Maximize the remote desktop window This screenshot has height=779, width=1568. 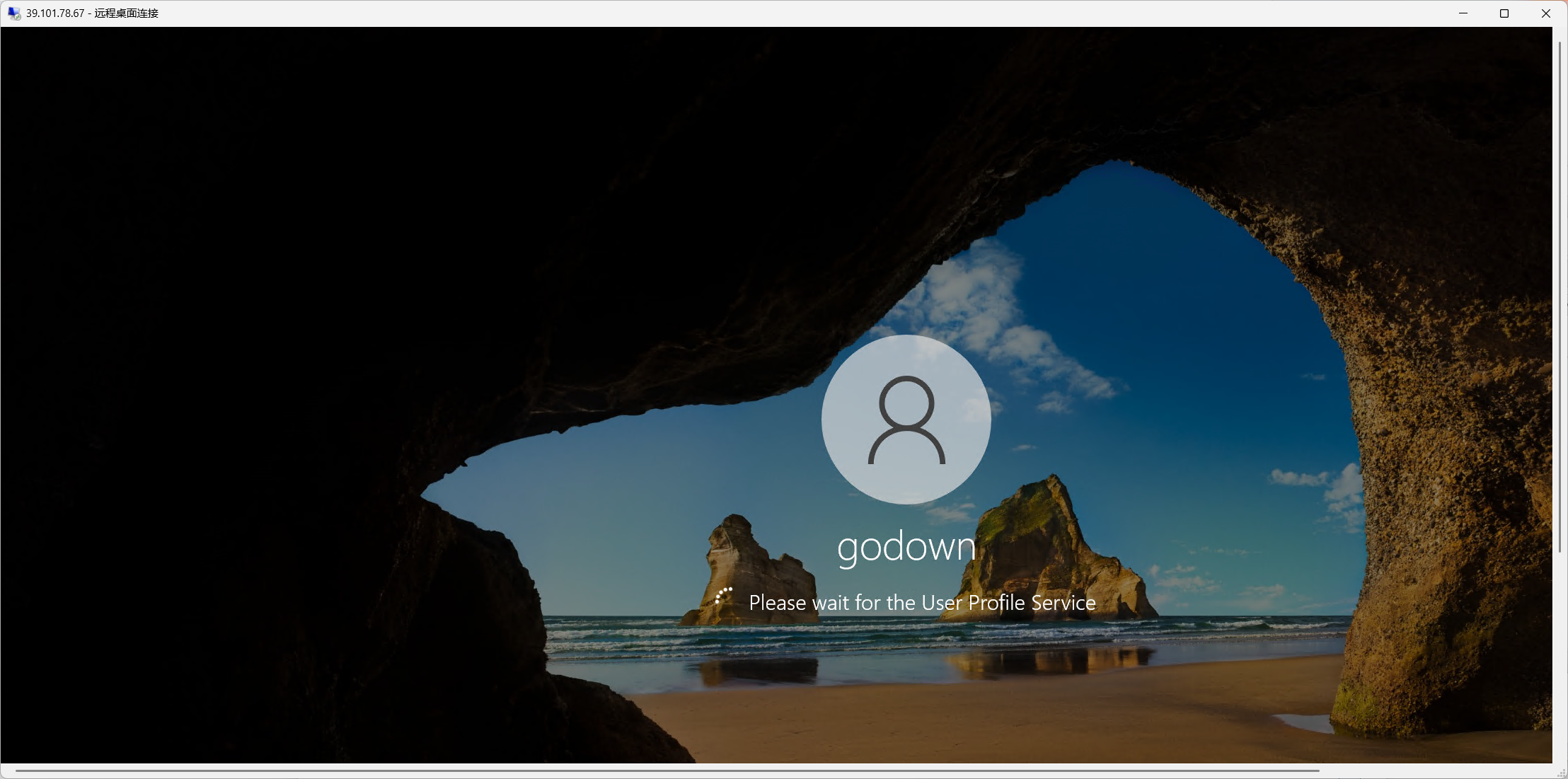click(1504, 13)
